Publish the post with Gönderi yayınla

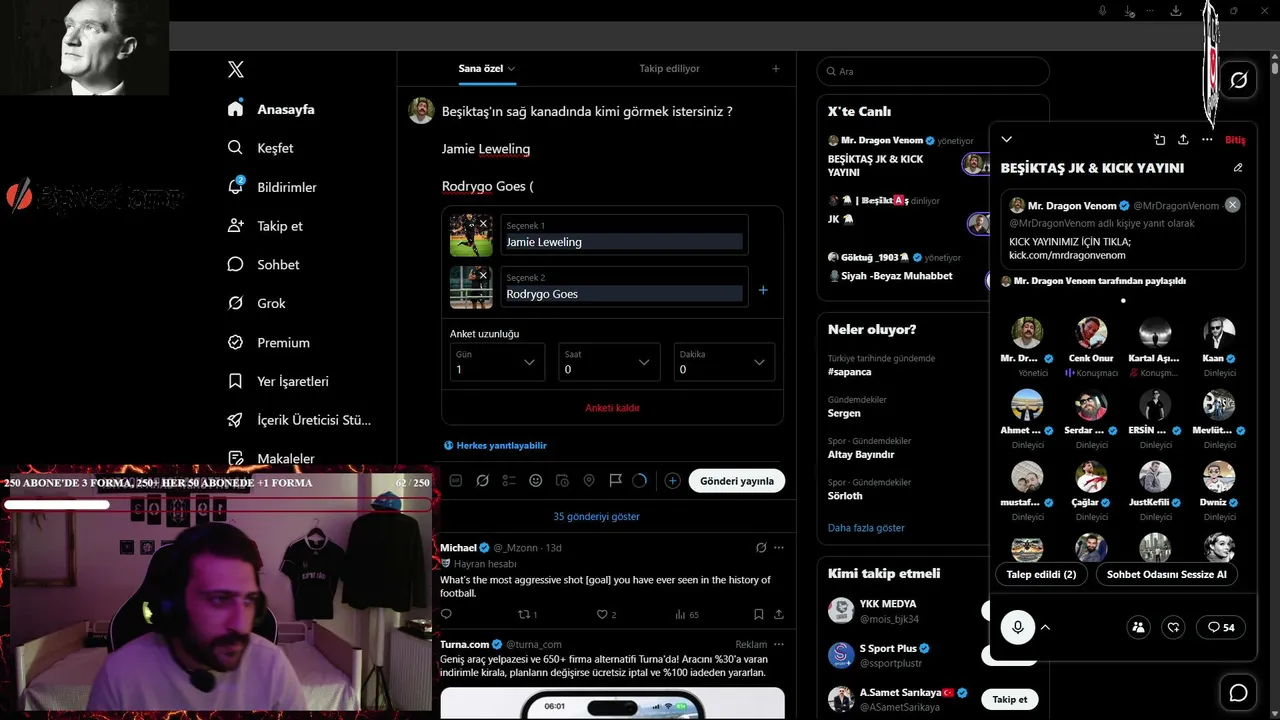click(x=737, y=481)
